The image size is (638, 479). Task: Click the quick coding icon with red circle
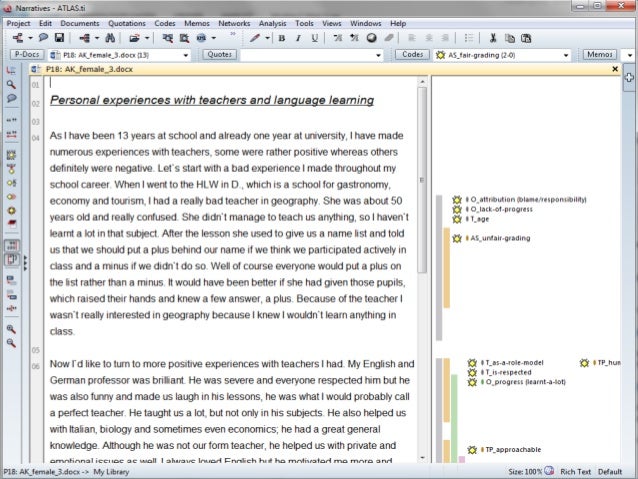(x=11, y=197)
